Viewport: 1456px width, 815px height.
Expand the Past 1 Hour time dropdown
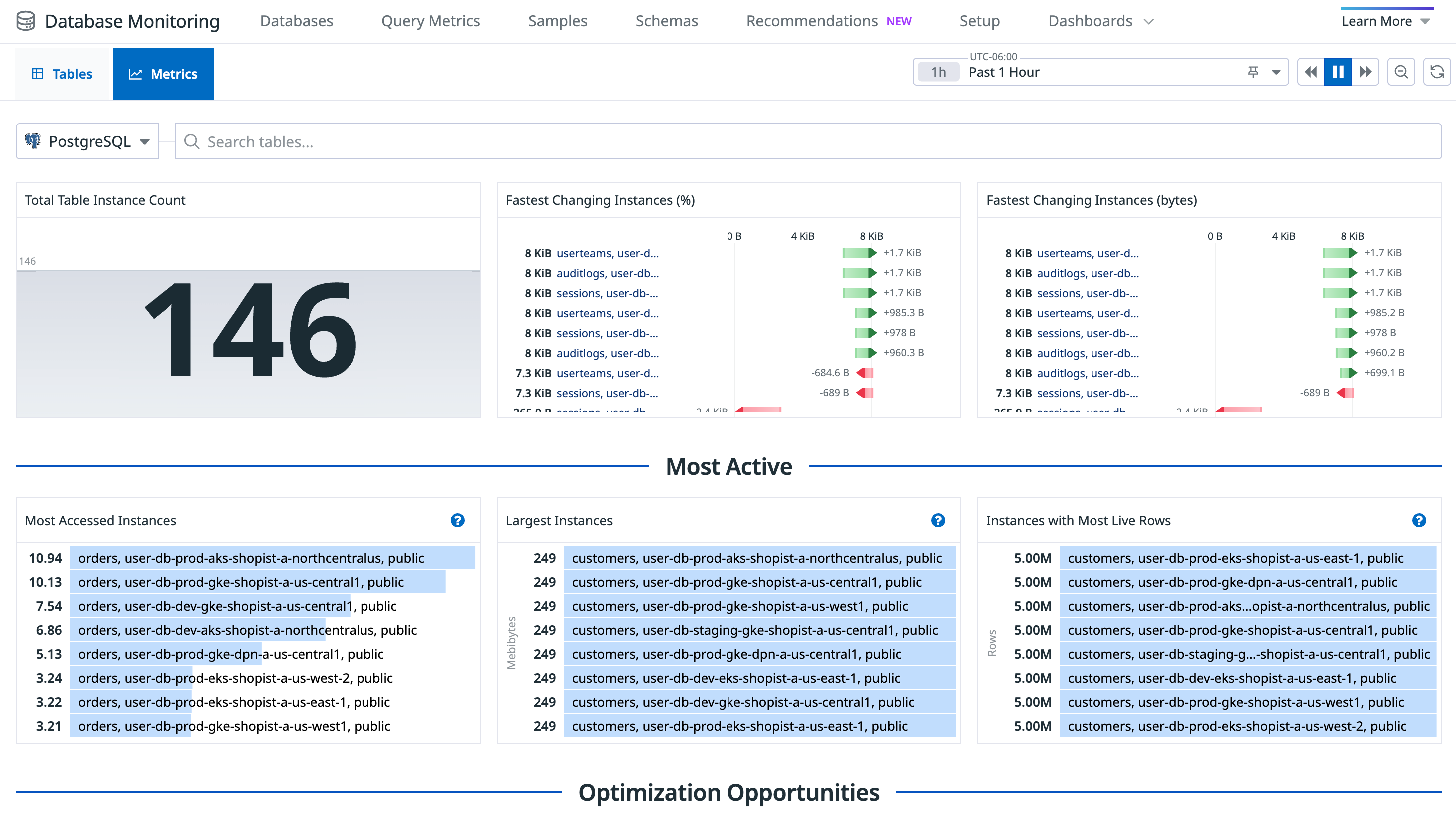1276,72
